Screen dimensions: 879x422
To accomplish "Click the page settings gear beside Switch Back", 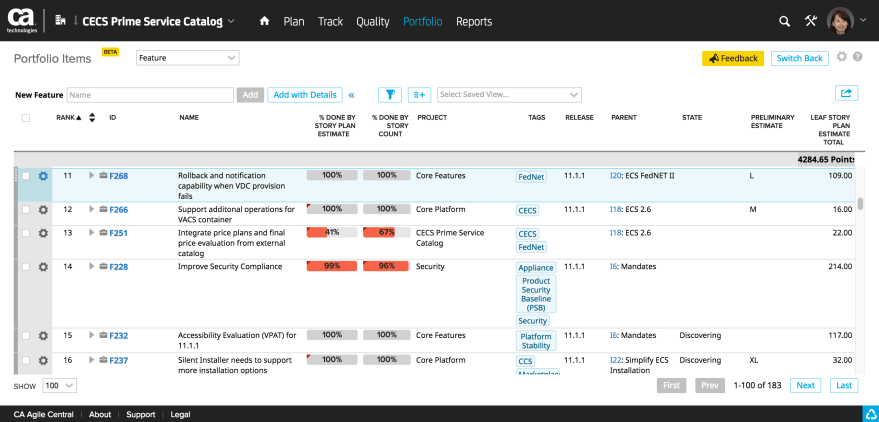I will (841, 58).
